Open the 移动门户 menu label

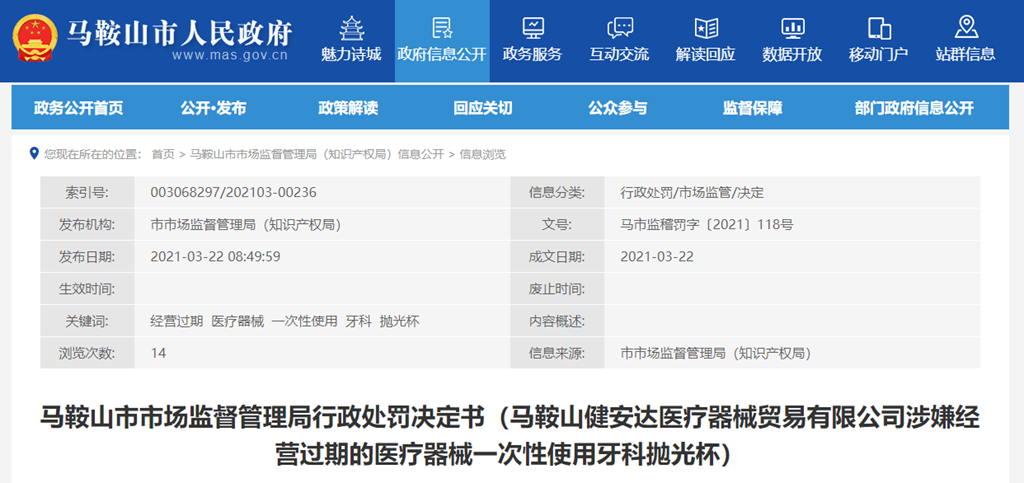point(878,54)
